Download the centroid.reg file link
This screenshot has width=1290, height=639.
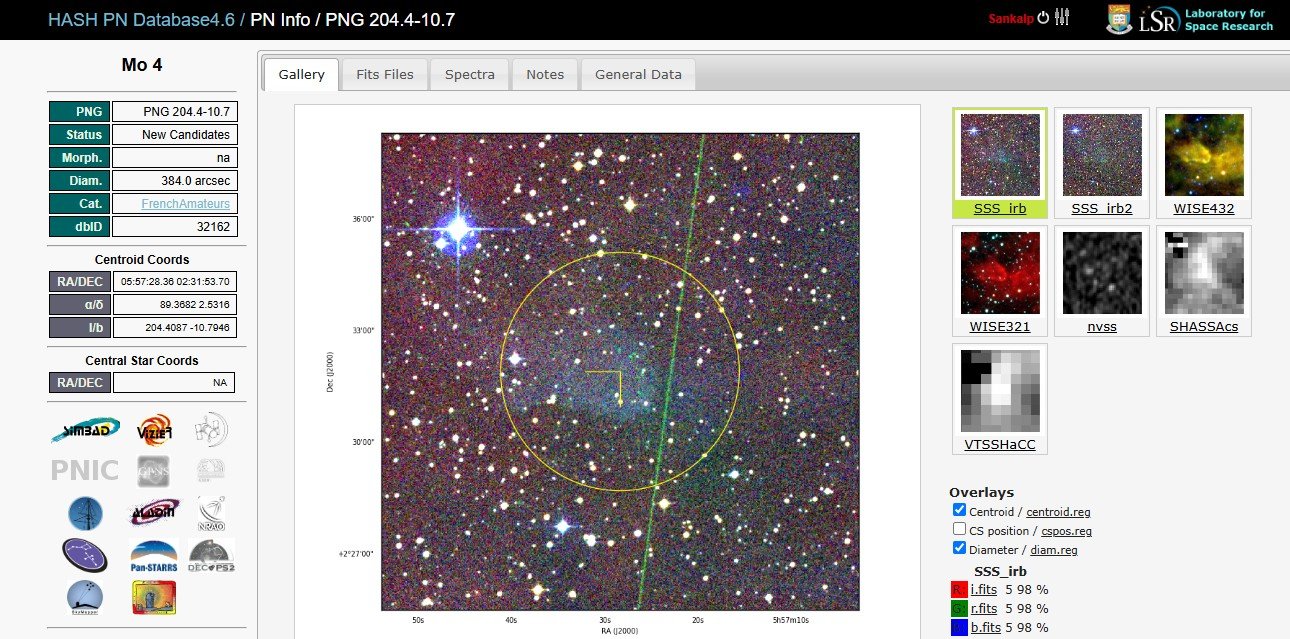(x=1059, y=512)
